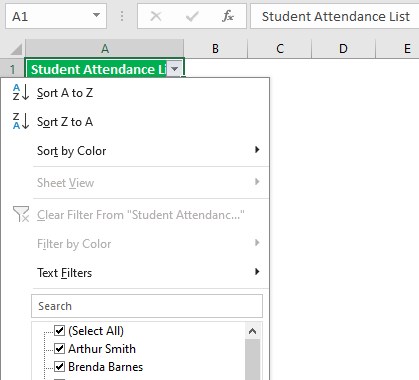Click cell A1 Student Attendance List text
Viewport: 419px width, 380px height.
point(99,69)
